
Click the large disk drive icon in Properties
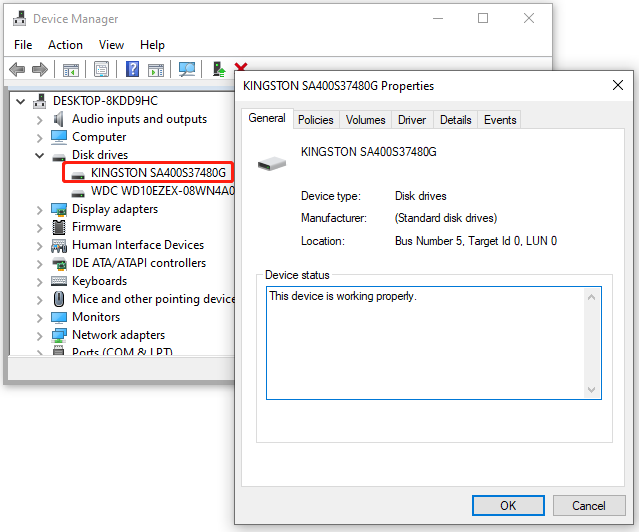tap(272, 164)
